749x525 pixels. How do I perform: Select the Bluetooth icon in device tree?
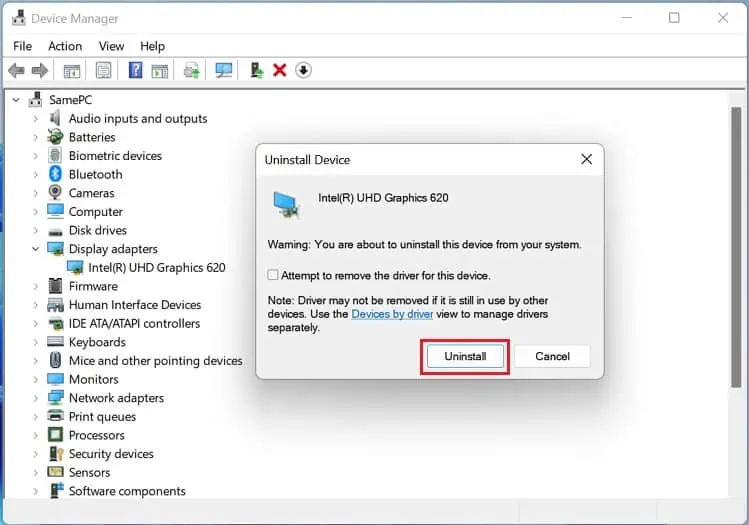click(x=57, y=174)
